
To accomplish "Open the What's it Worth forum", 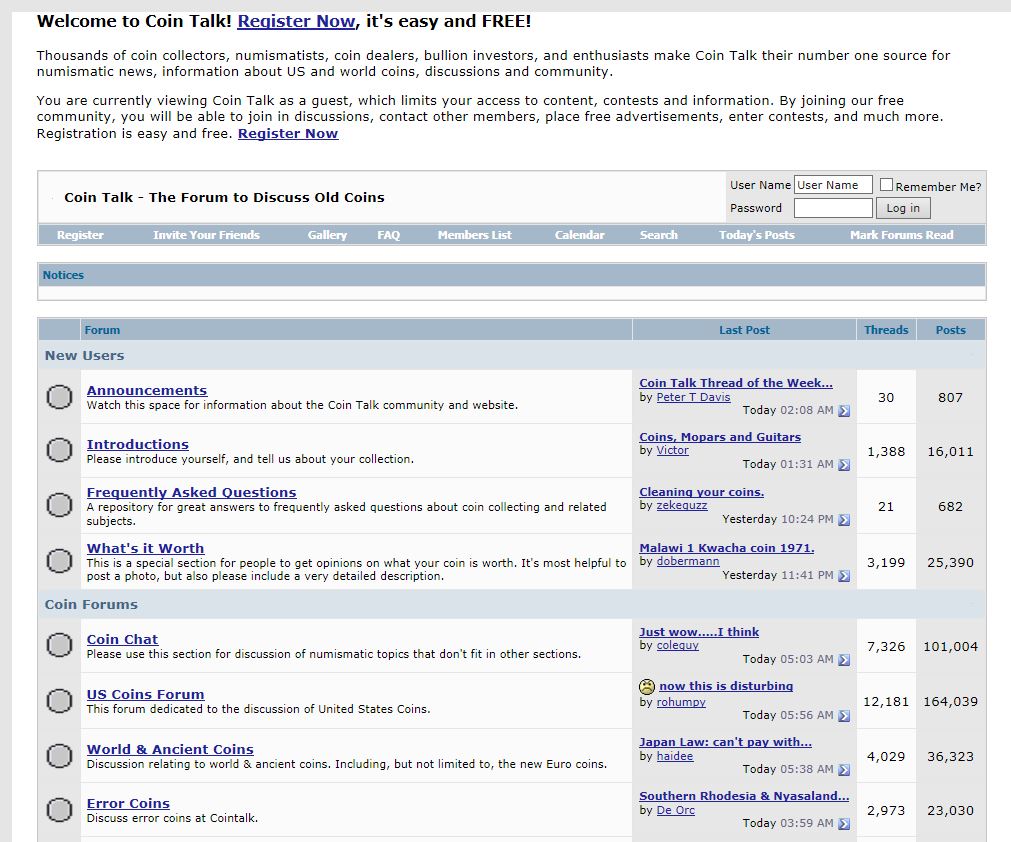I will [145, 548].
